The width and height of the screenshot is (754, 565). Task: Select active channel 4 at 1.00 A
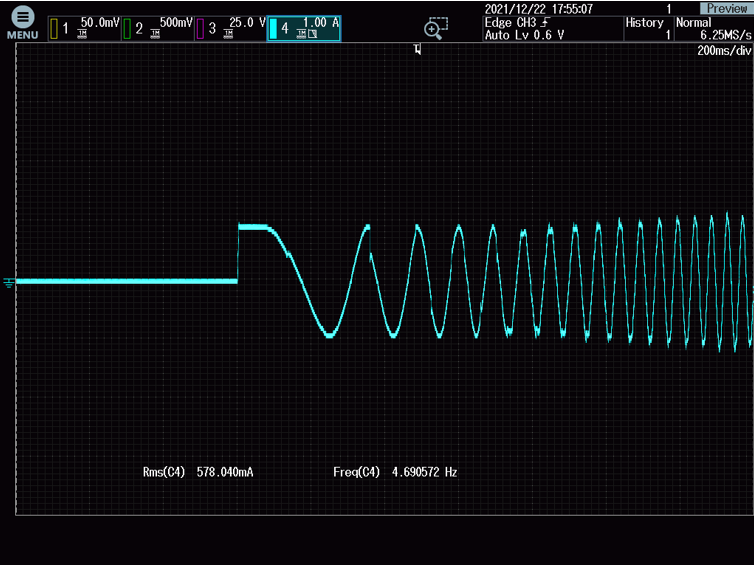[304, 28]
